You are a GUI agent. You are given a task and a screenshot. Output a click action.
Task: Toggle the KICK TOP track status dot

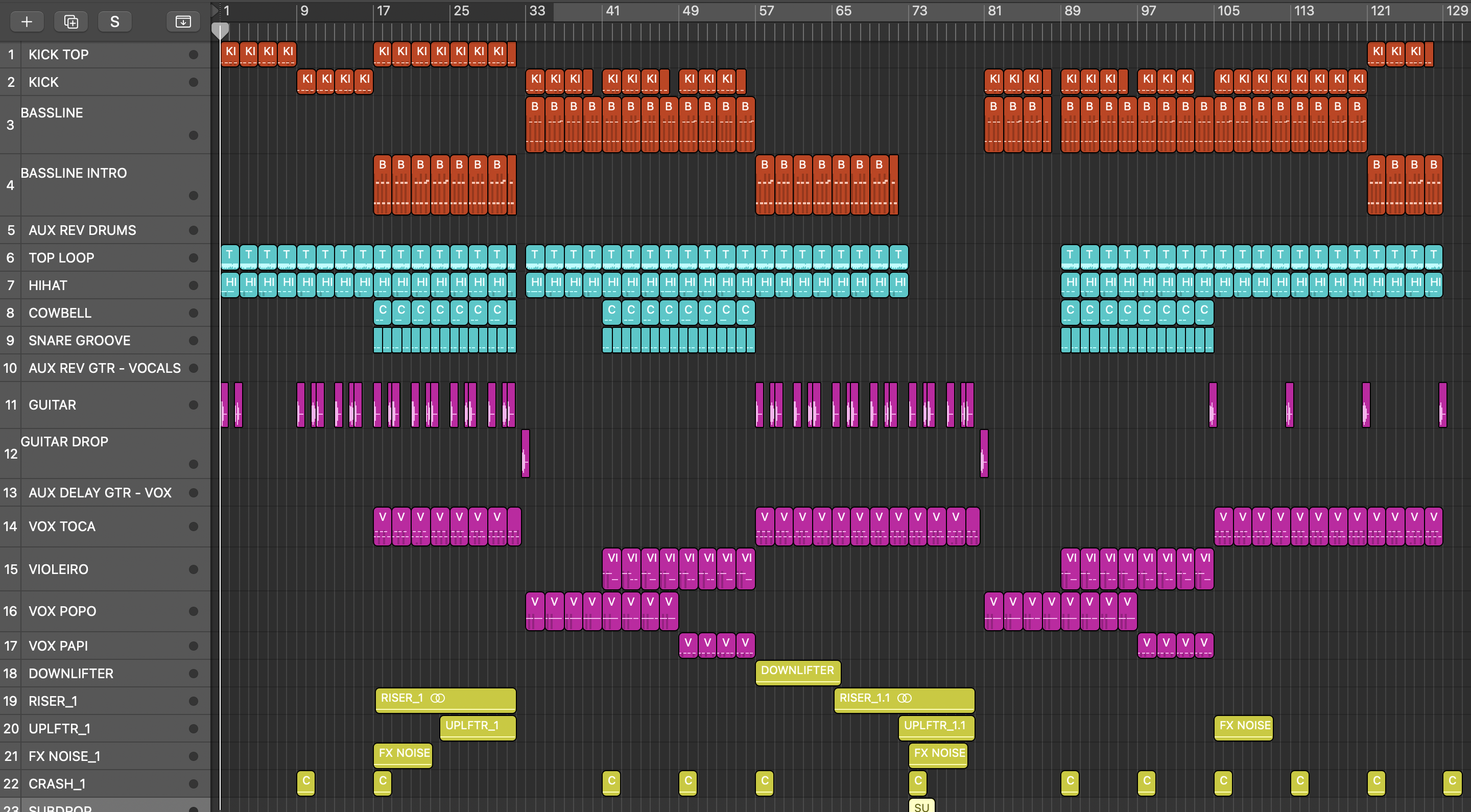194,55
